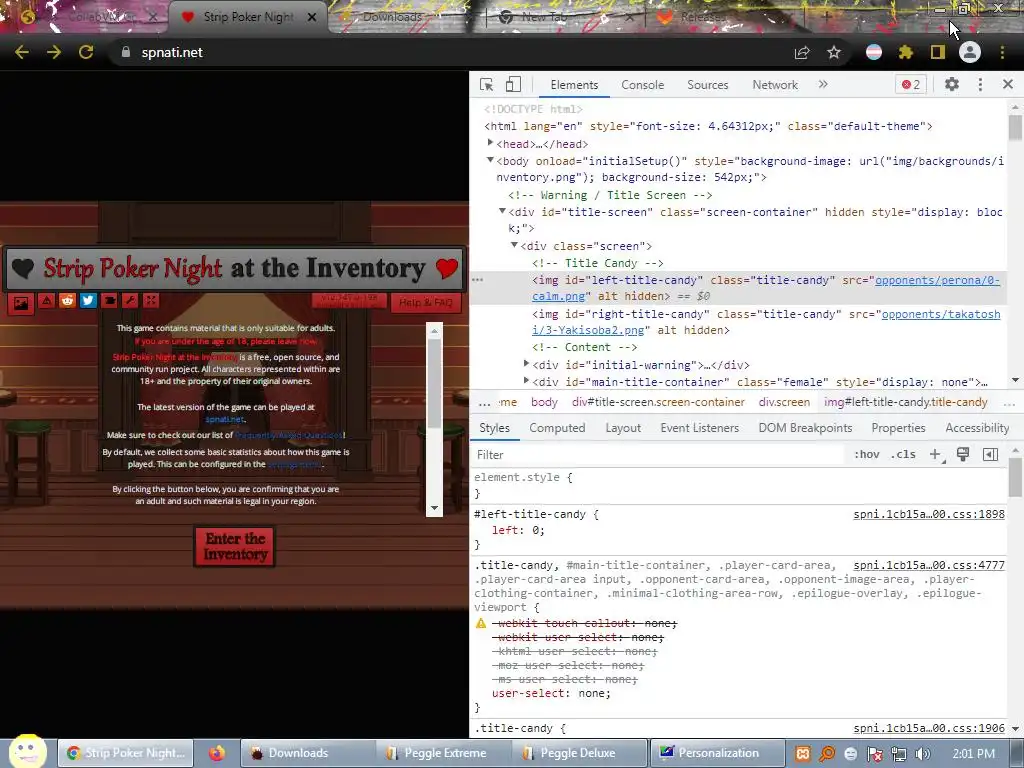Switch to the Network tab
1024x768 pixels.
(x=775, y=85)
